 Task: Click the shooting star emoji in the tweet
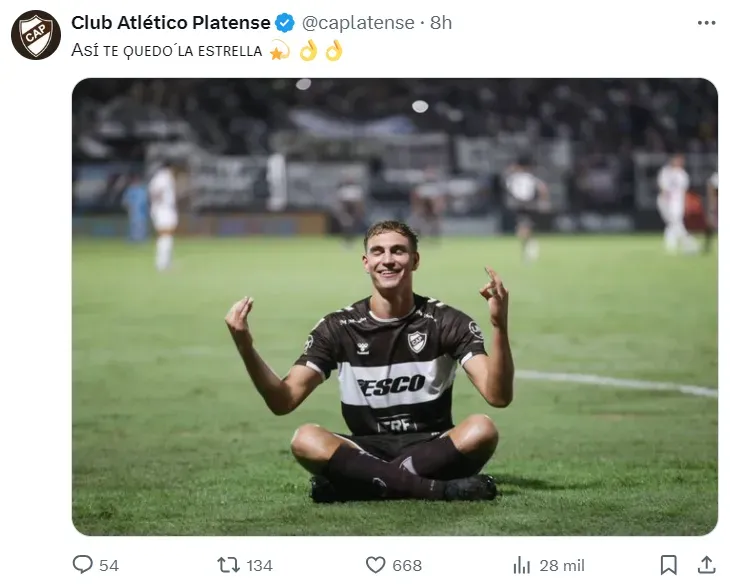(x=279, y=50)
